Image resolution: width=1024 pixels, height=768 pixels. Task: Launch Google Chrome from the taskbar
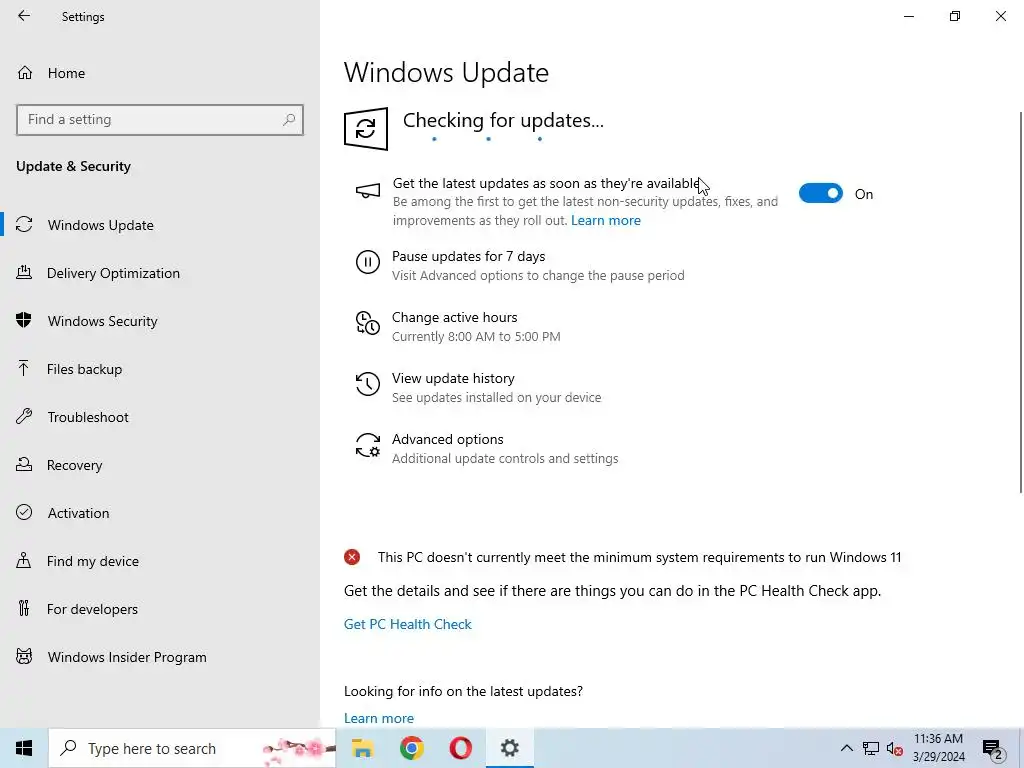click(x=411, y=748)
